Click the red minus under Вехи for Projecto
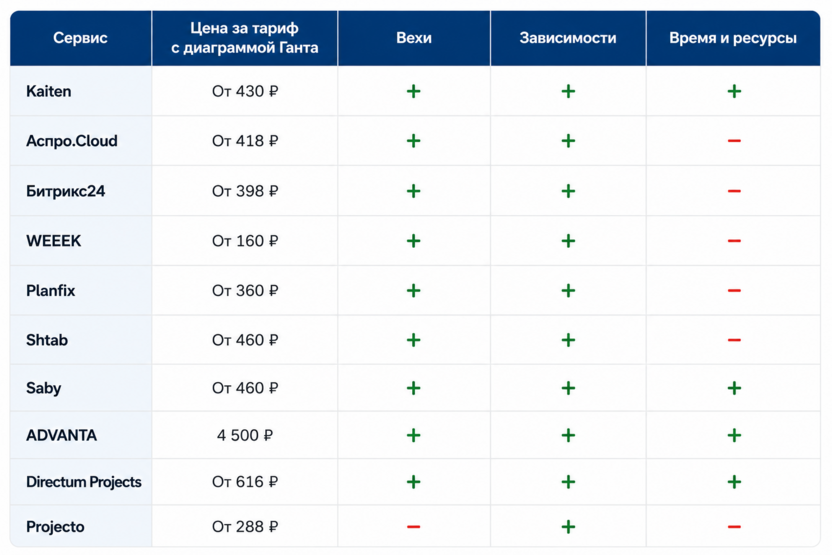This screenshot has width=832, height=555. pyautogui.click(x=413, y=526)
